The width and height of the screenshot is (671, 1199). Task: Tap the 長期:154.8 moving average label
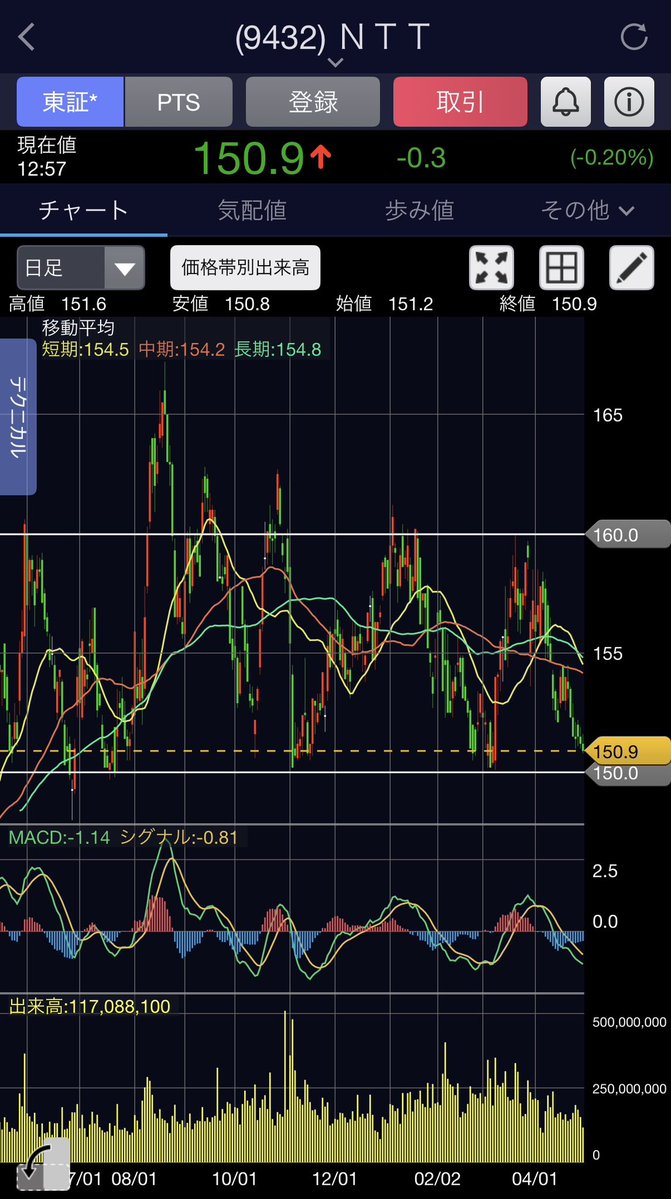(x=278, y=349)
